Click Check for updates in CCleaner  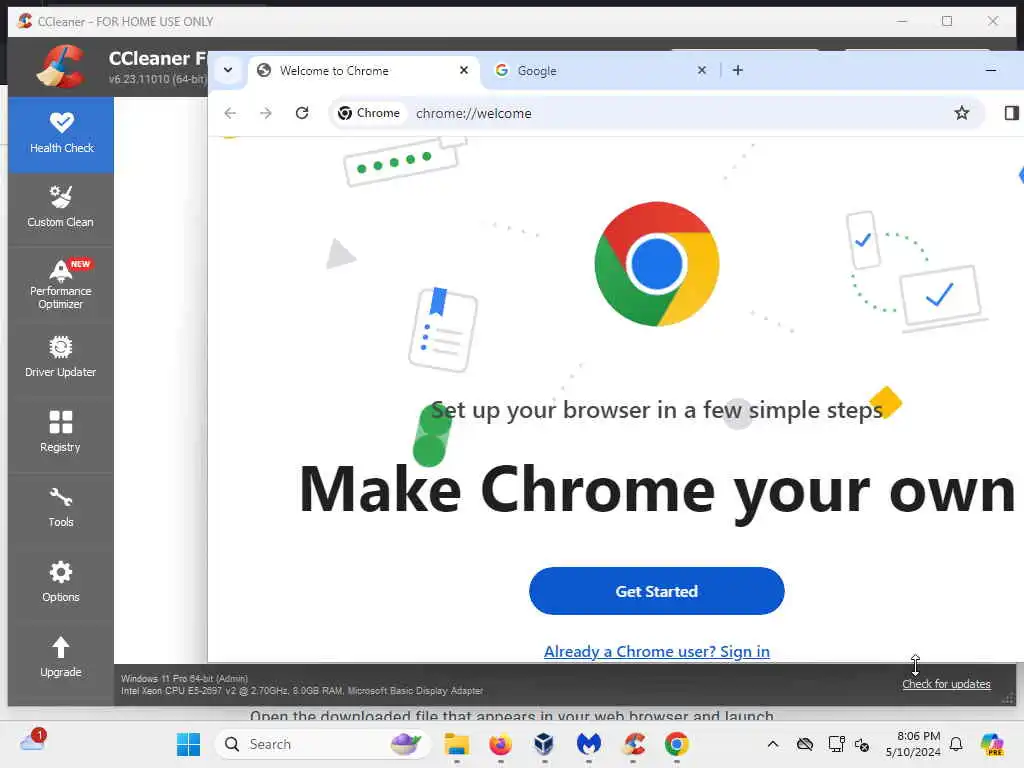coord(946,684)
